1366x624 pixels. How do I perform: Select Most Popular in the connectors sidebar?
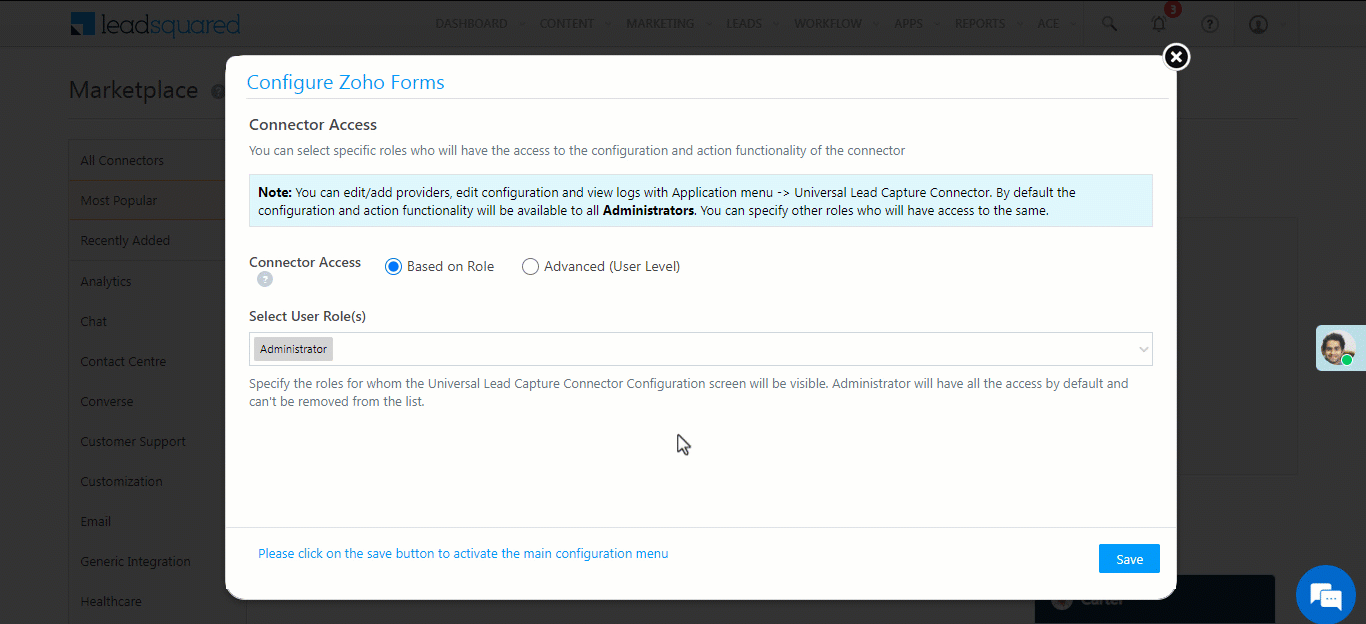(x=118, y=200)
